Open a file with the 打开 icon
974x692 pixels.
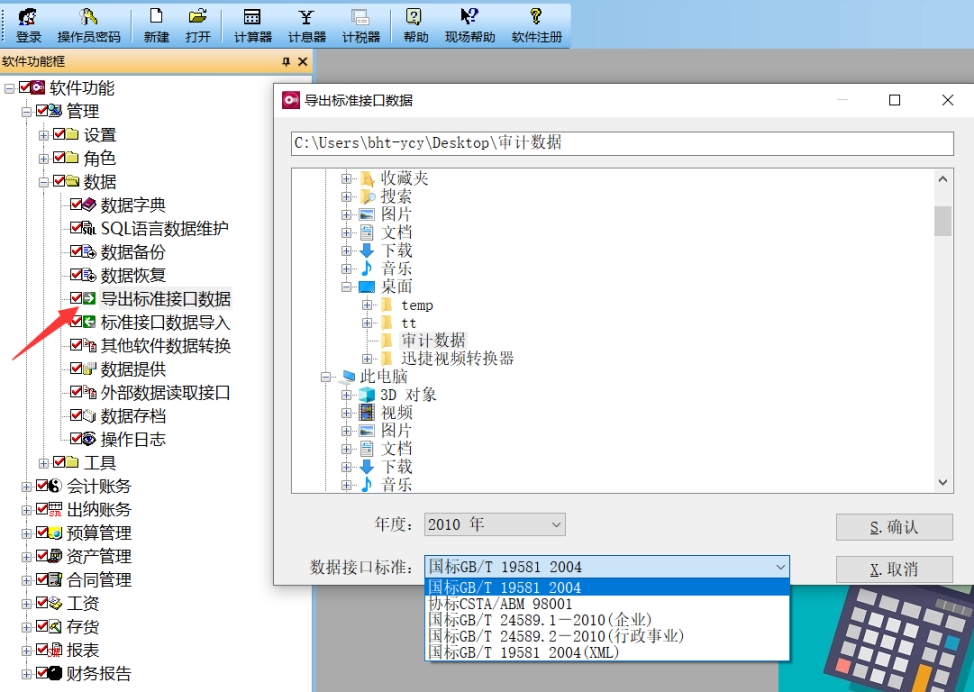[198, 25]
